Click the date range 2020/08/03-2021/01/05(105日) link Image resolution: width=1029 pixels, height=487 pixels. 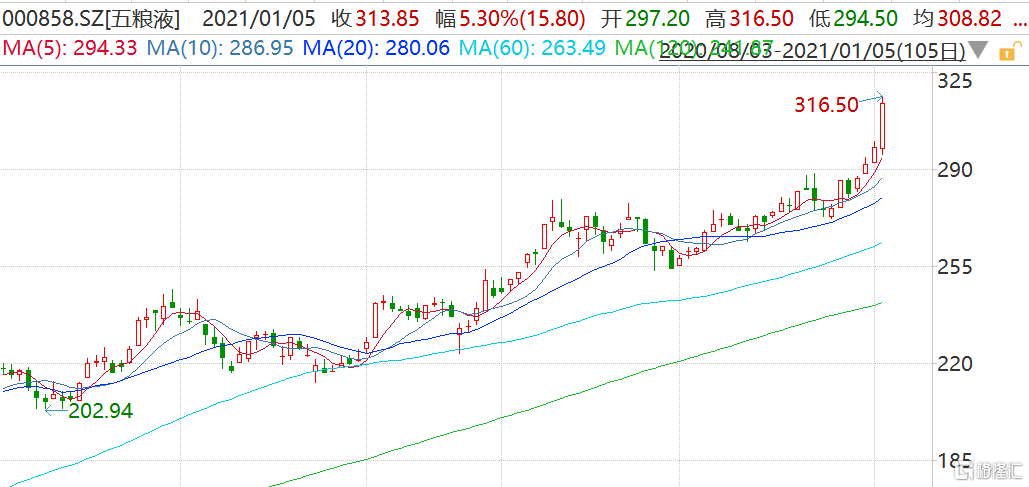pos(812,51)
